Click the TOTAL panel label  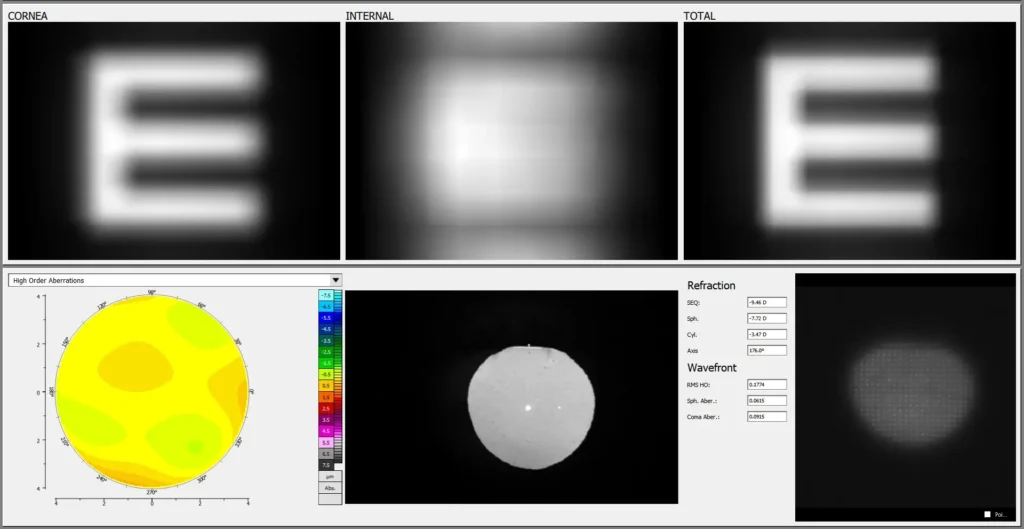click(x=699, y=16)
